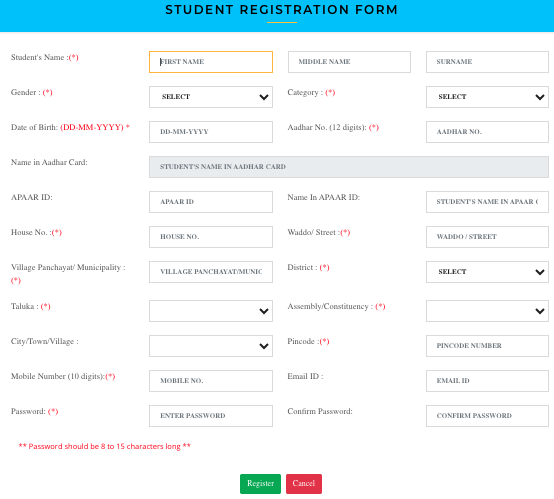Image resolution: width=554 pixels, height=499 pixels.
Task: Click the DD-MM-YYYY date of birth field
Action: coord(211,132)
